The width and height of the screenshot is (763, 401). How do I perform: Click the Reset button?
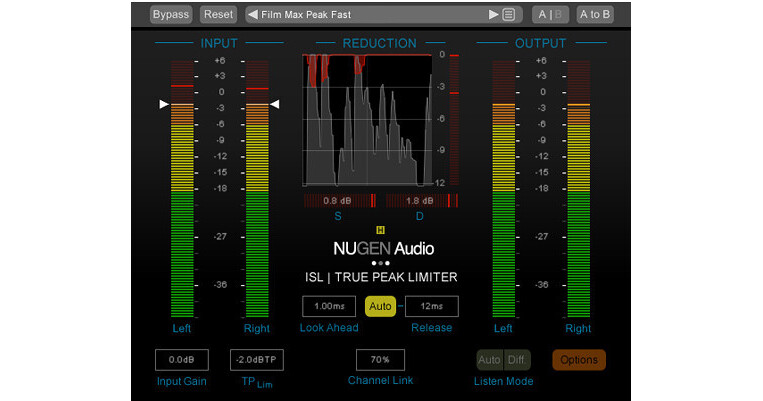pyautogui.click(x=218, y=15)
